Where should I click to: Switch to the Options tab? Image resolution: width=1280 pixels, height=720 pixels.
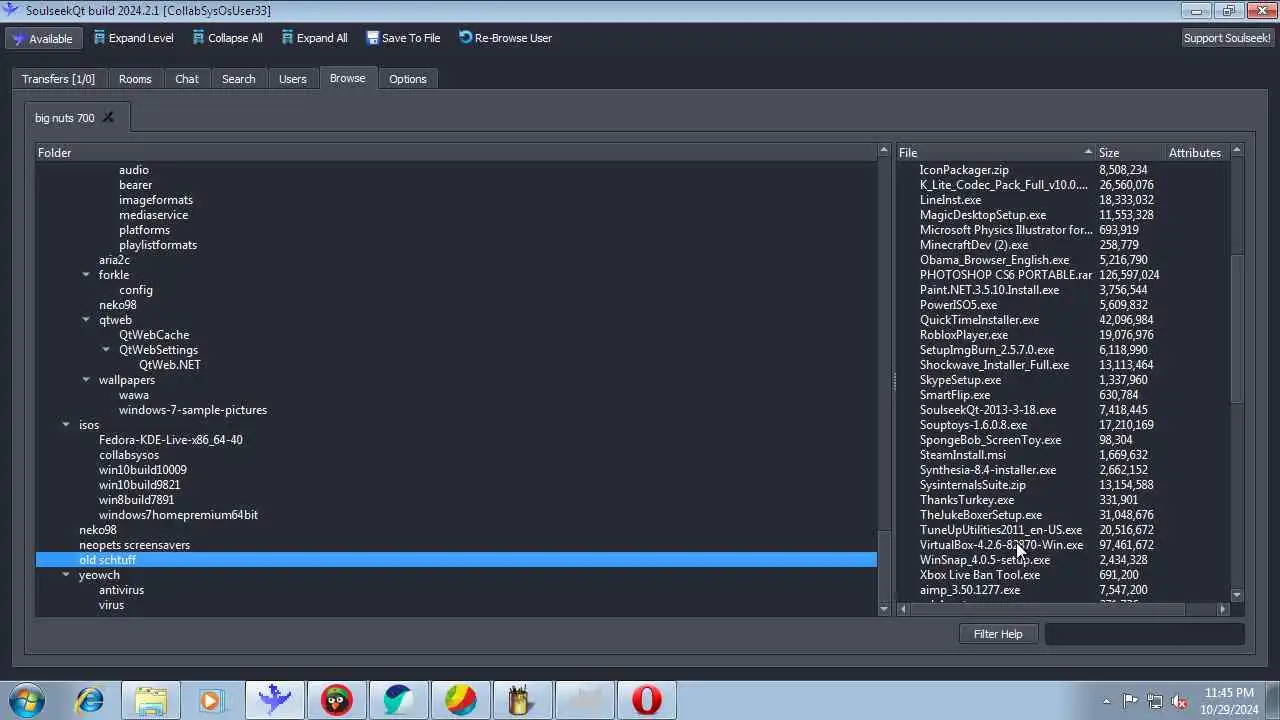coord(408,79)
